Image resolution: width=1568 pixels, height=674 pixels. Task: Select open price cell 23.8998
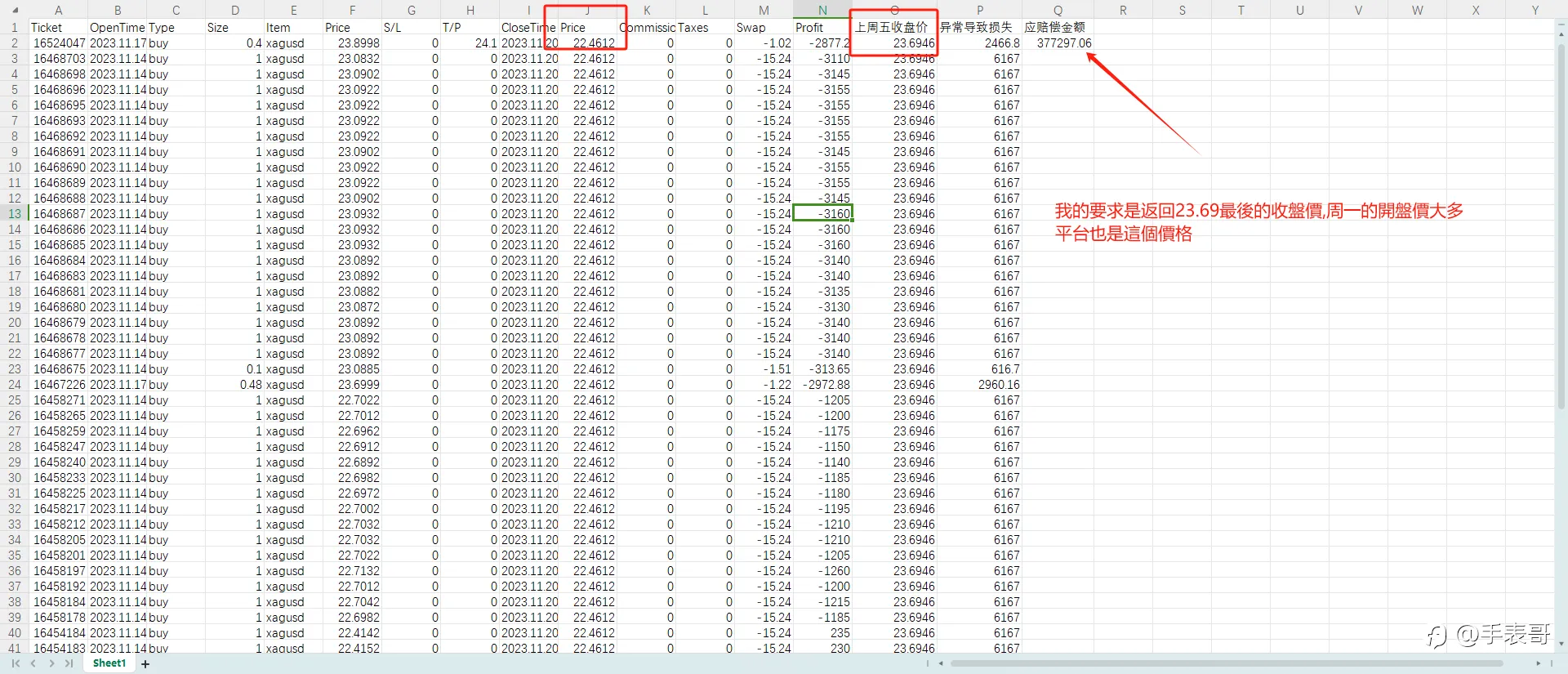coord(353,42)
